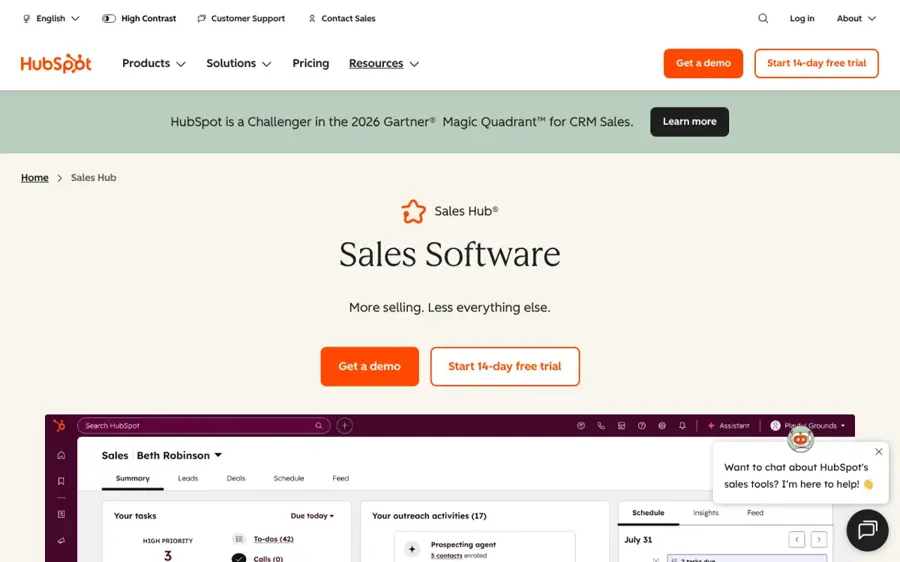Click the Search HubSpot input field
900x562 pixels.
point(204,425)
